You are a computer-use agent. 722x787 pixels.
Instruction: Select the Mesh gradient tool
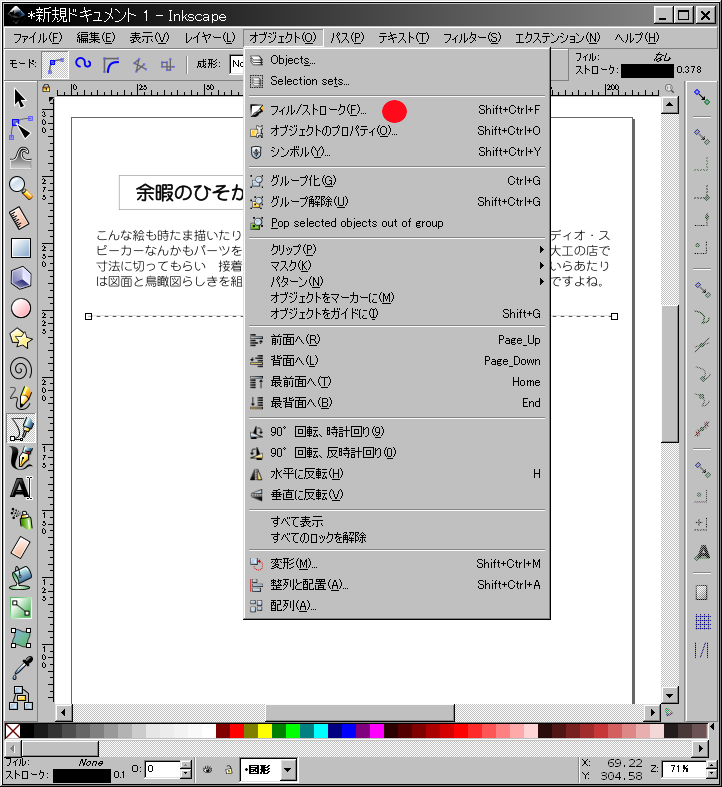20,637
